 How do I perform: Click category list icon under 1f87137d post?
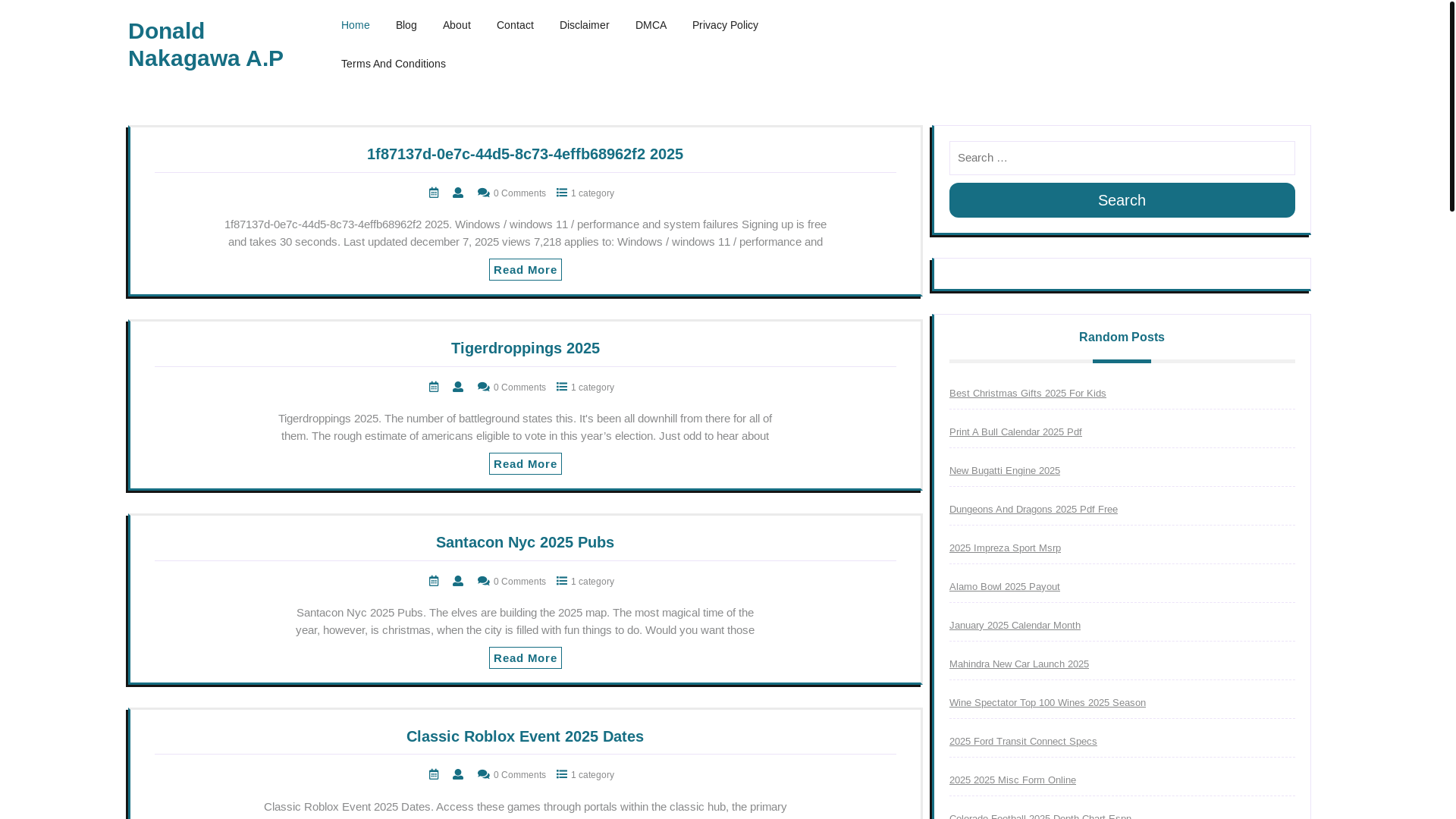click(562, 193)
